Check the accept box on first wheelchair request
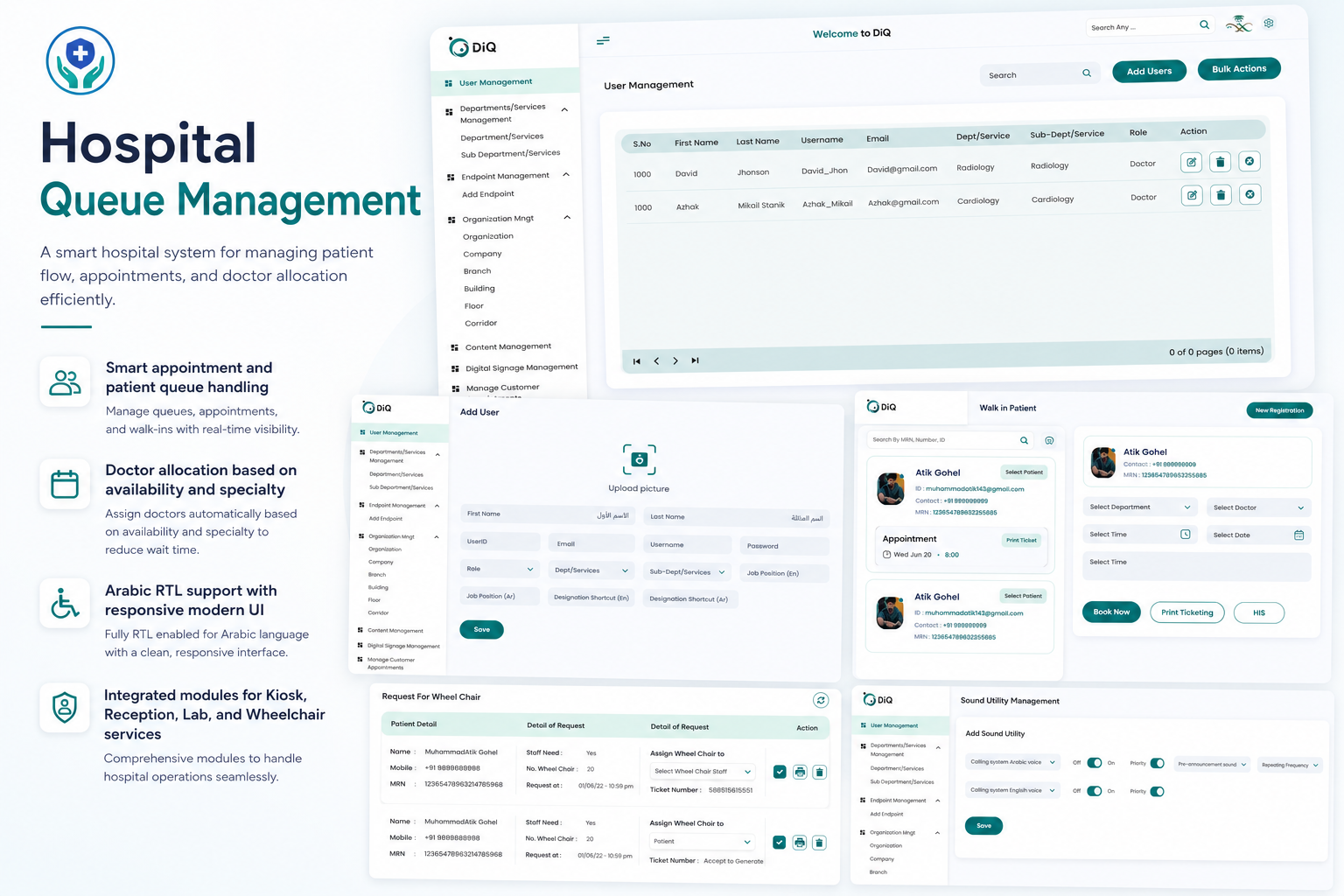This screenshot has width=1344, height=896. (x=780, y=772)
